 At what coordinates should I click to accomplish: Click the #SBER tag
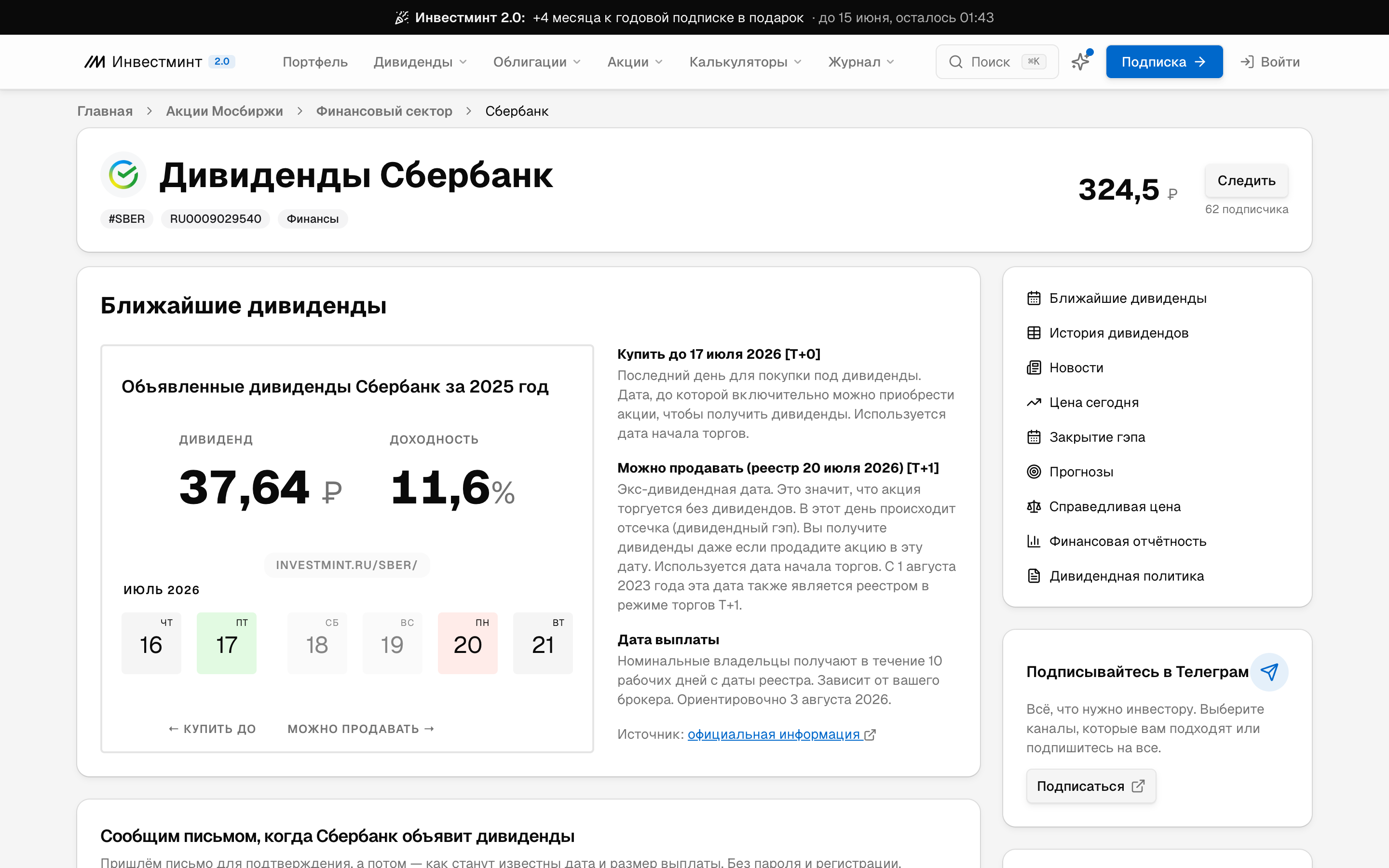point(126,219)
